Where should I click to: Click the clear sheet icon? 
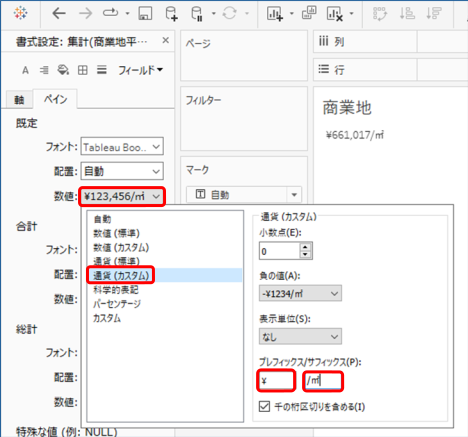[x=335, y=14]
